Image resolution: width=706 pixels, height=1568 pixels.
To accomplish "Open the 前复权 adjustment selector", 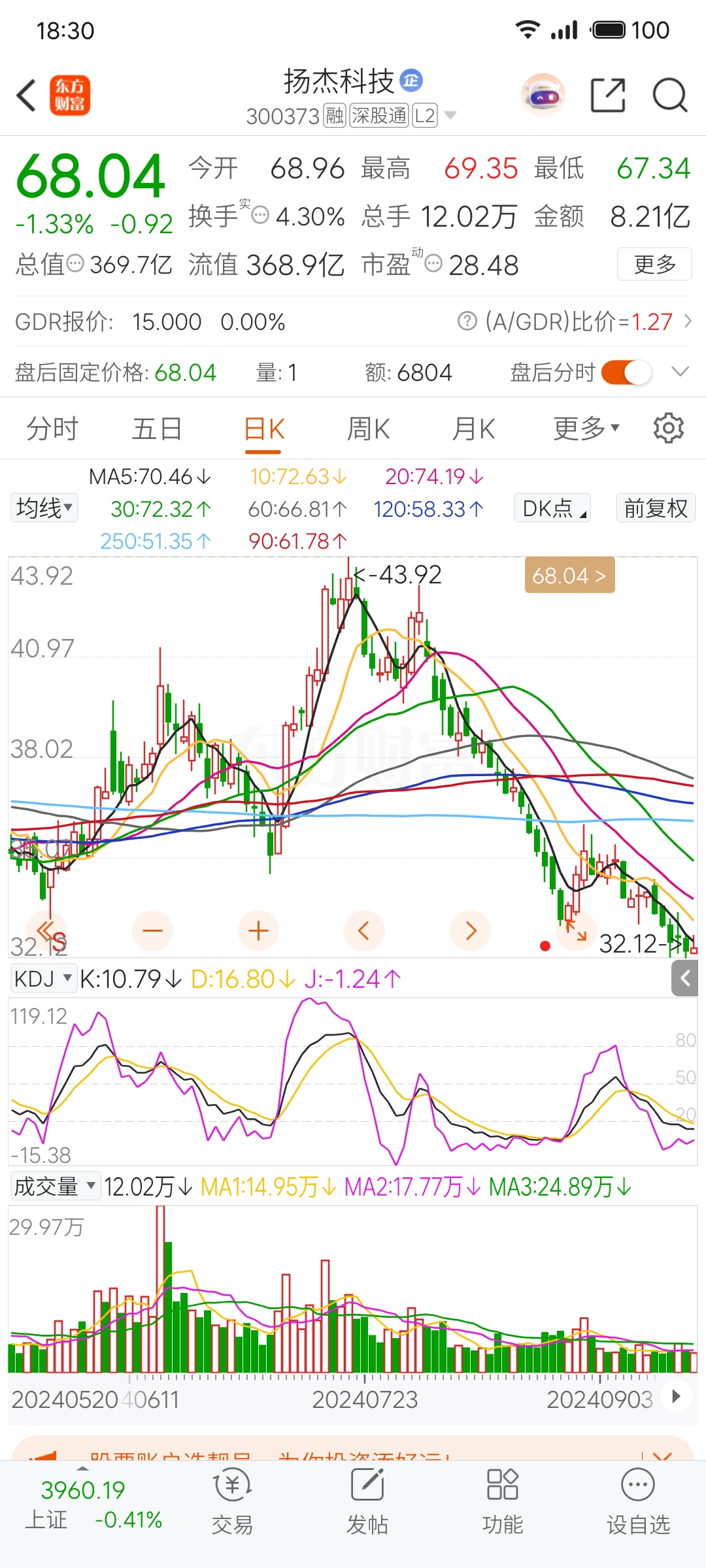I will pyautogui.click(x=656, y=508).
